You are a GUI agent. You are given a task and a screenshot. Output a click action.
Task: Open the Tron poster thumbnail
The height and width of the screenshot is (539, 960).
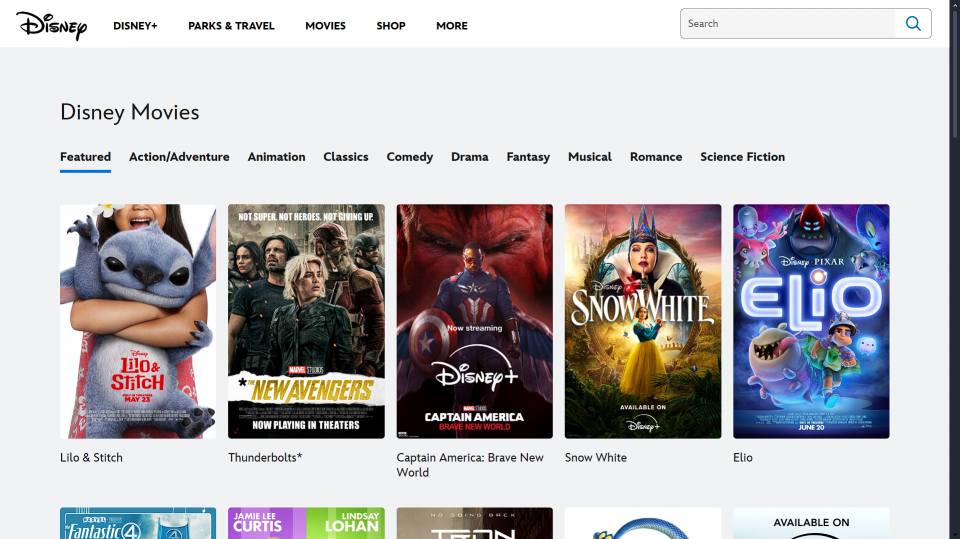pos(474,523)
